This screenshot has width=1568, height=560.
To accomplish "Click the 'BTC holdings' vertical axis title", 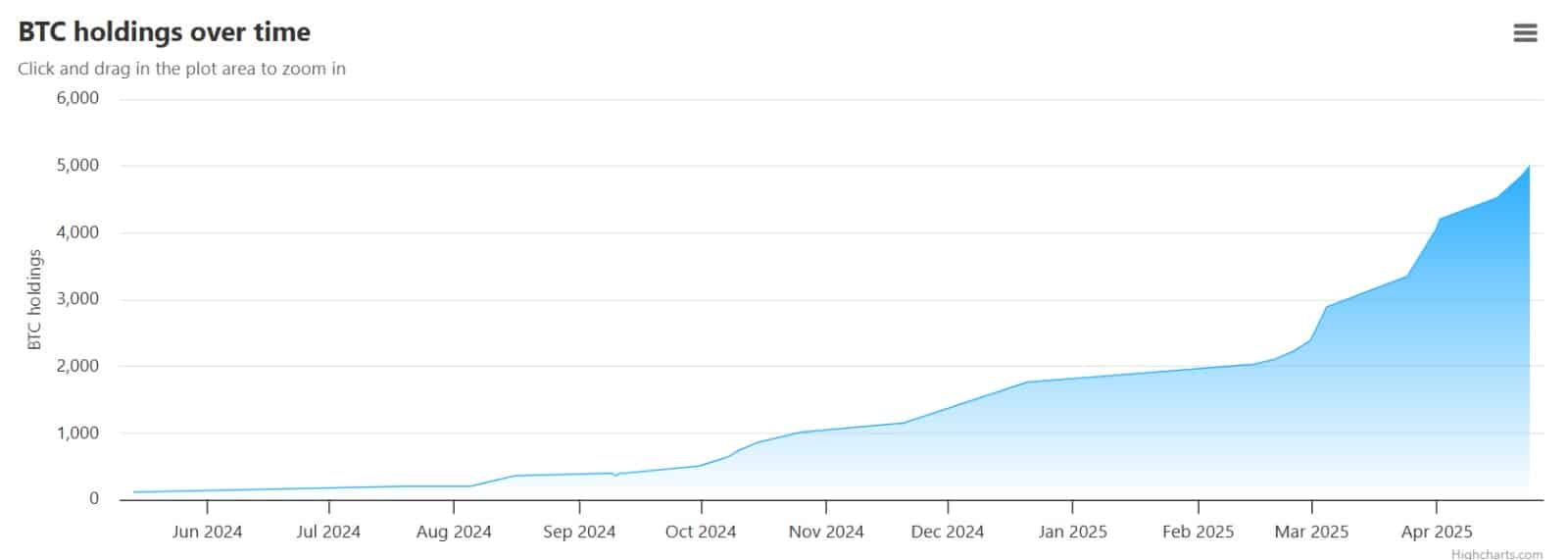I will (34, 300).
